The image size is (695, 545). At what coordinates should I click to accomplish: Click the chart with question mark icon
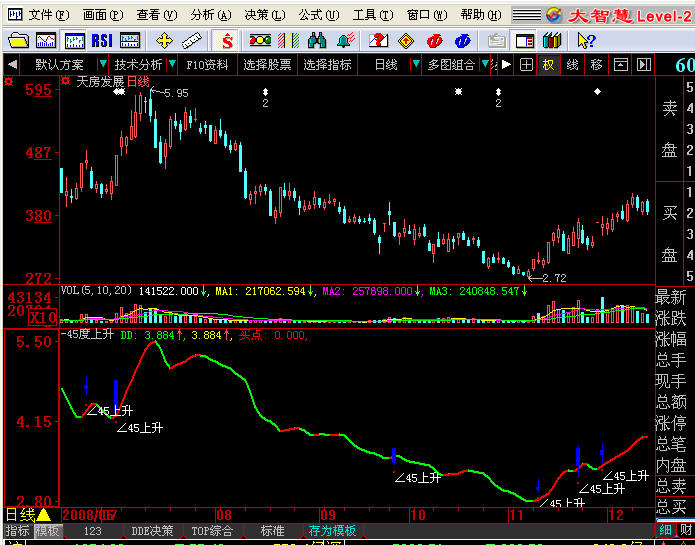point(379,41)
